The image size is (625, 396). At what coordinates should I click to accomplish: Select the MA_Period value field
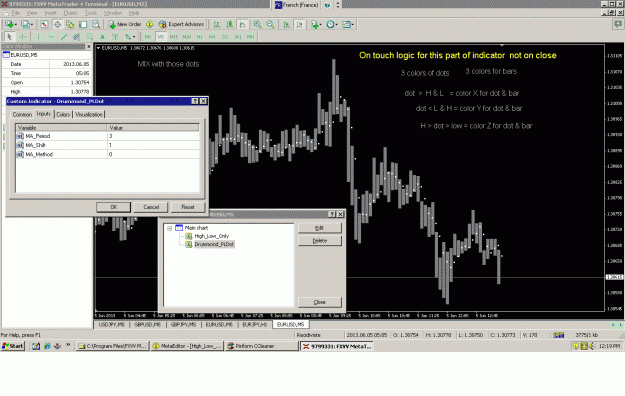pyautogui.click(x=153, y=136)
